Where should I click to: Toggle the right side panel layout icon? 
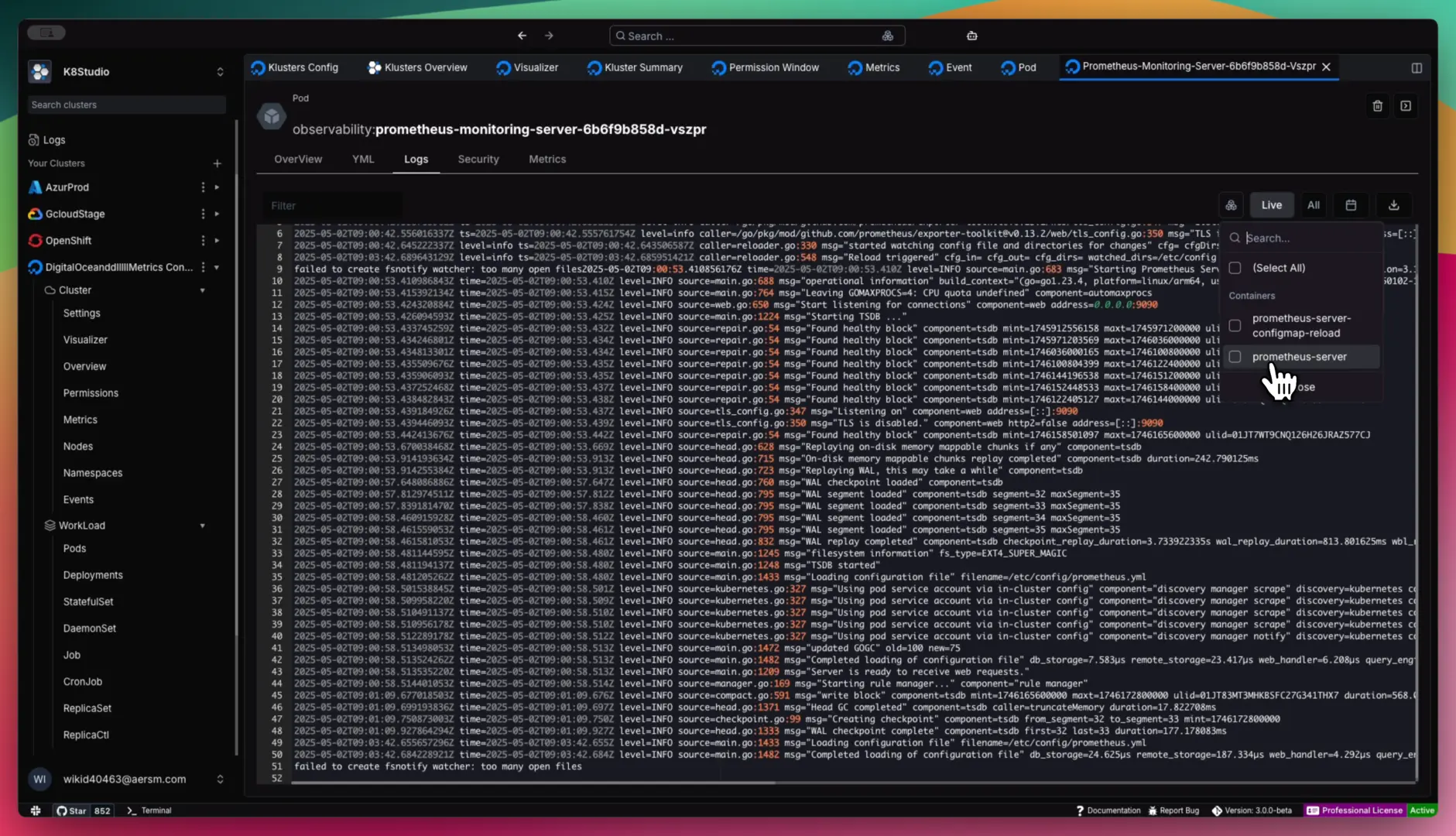click(1417, 68)
